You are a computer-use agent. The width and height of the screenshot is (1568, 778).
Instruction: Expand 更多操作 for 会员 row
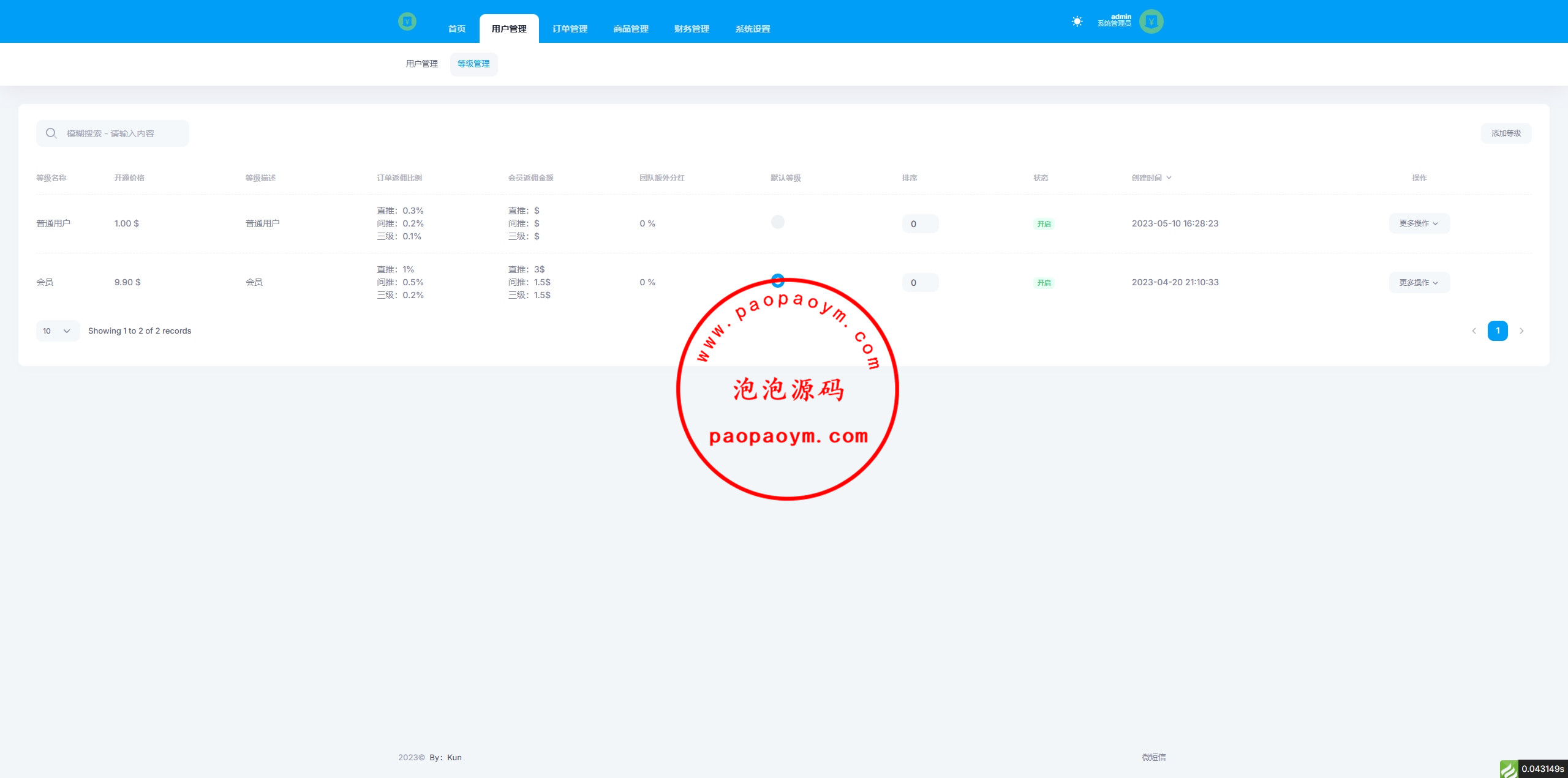pos(1419,282)
